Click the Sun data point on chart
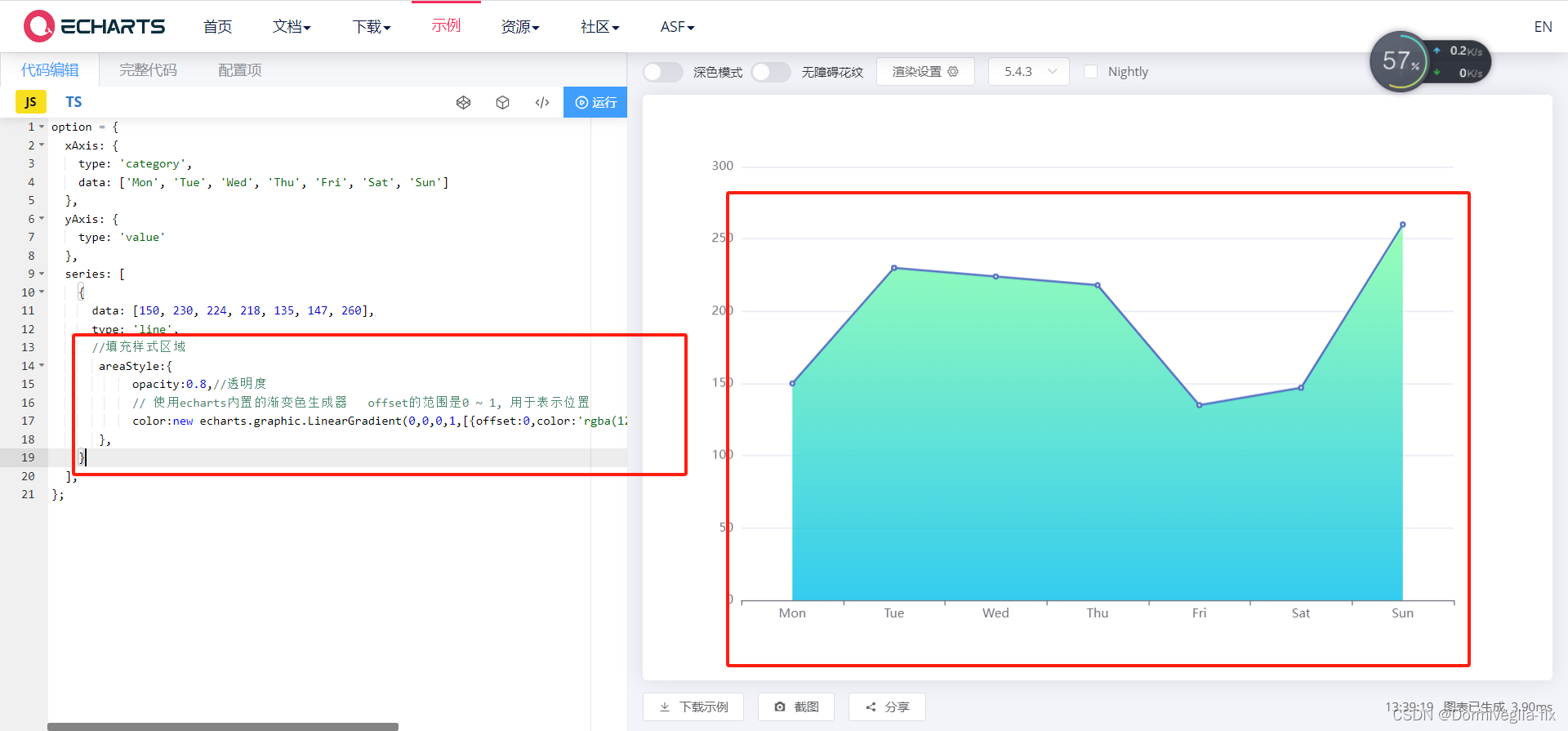This screenshot has width=1568, height=731. [x=1402, y=225]
